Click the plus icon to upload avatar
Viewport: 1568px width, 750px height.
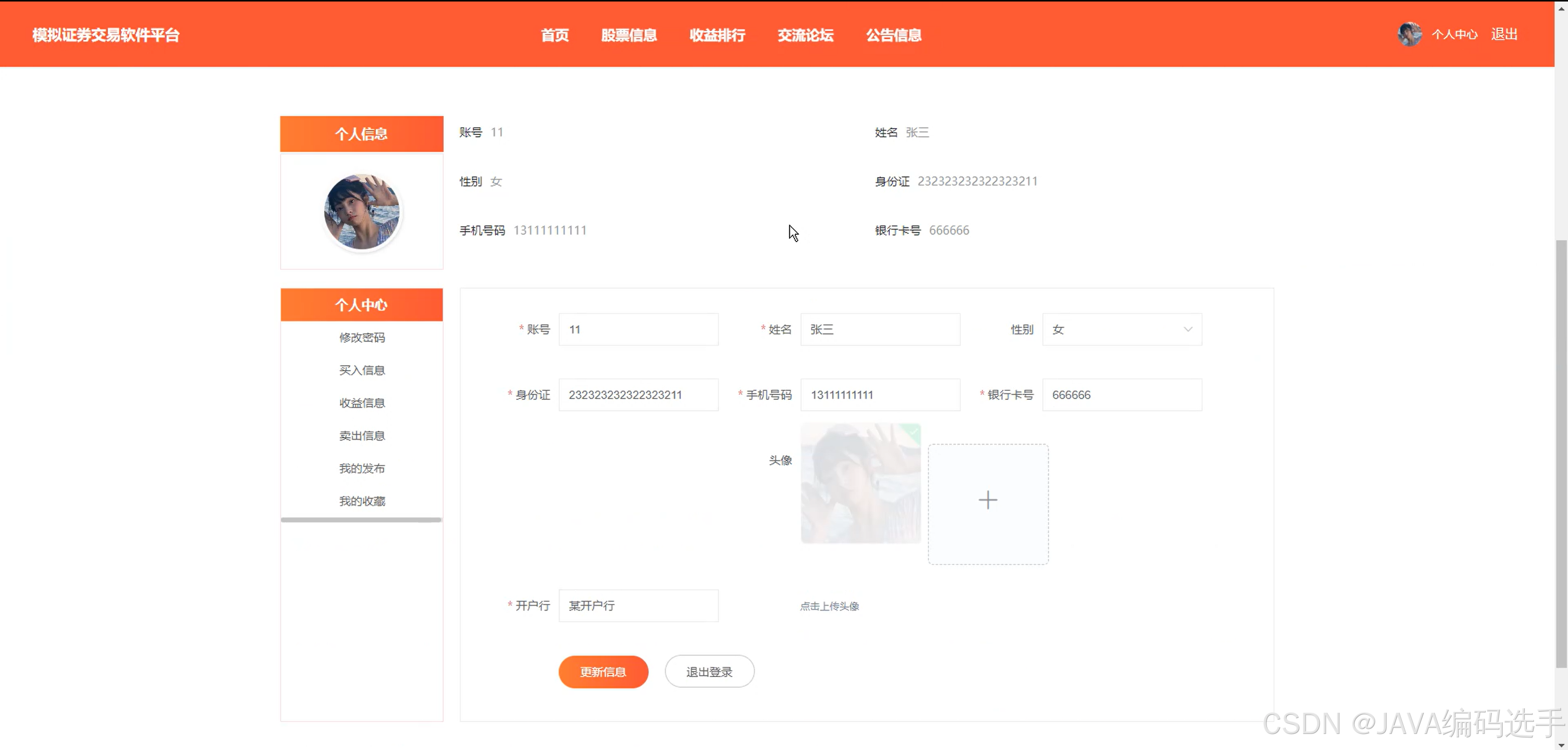click(x=987, y=501)
